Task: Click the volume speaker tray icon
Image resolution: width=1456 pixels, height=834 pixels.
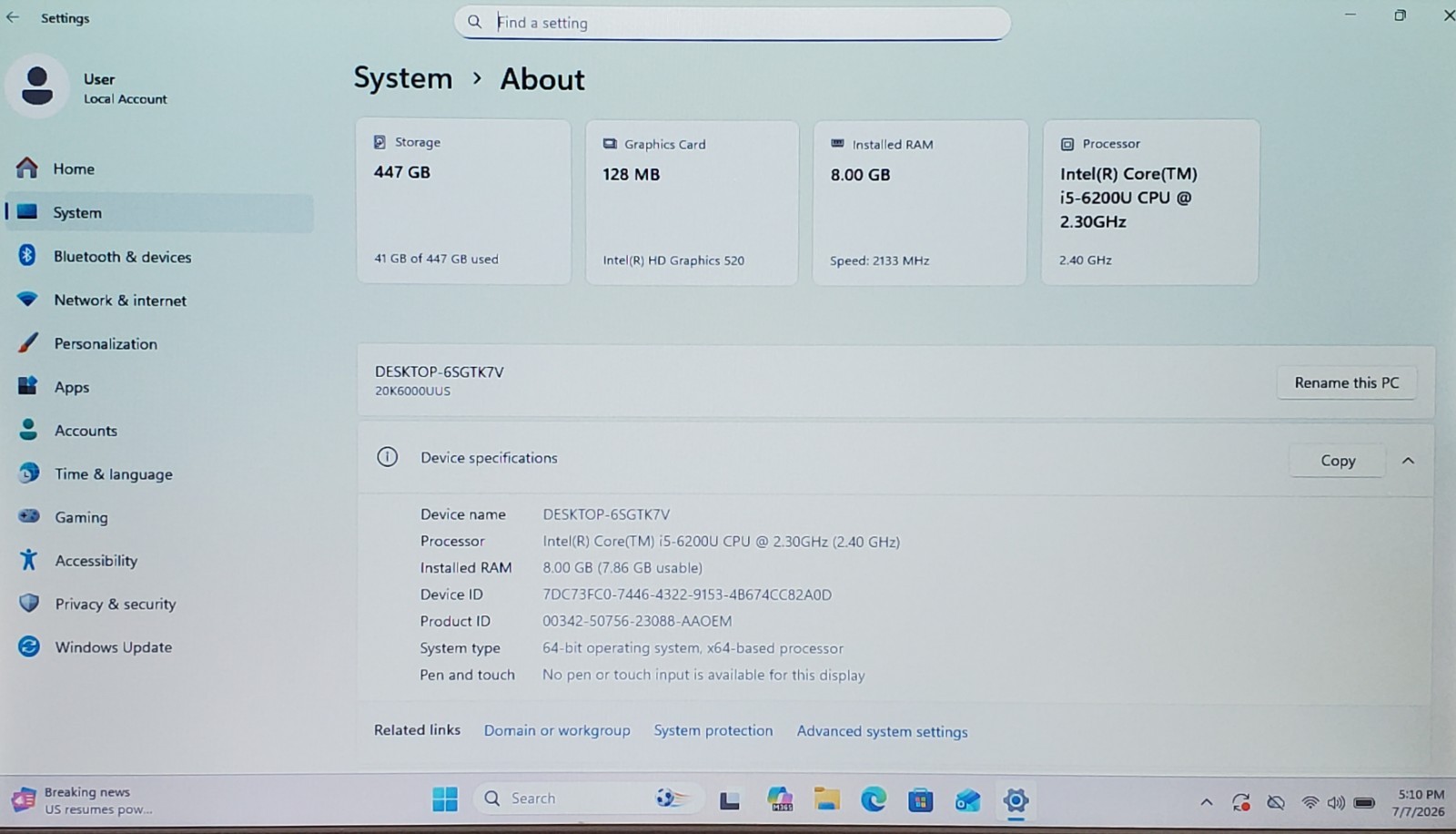Action: click(1336, 802)
